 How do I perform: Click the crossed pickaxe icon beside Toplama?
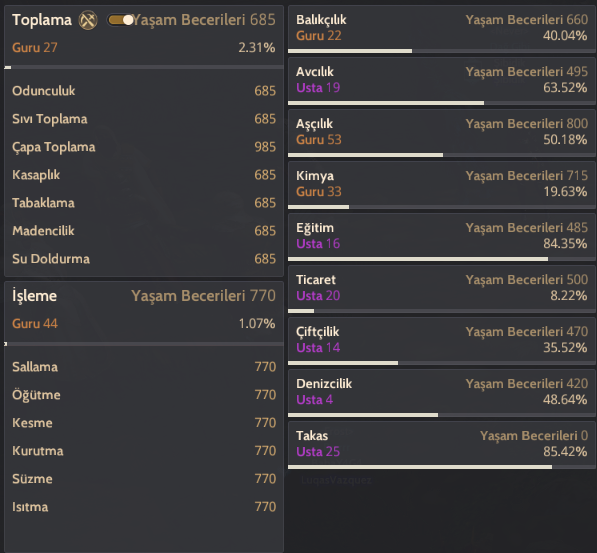pos(88,20)
